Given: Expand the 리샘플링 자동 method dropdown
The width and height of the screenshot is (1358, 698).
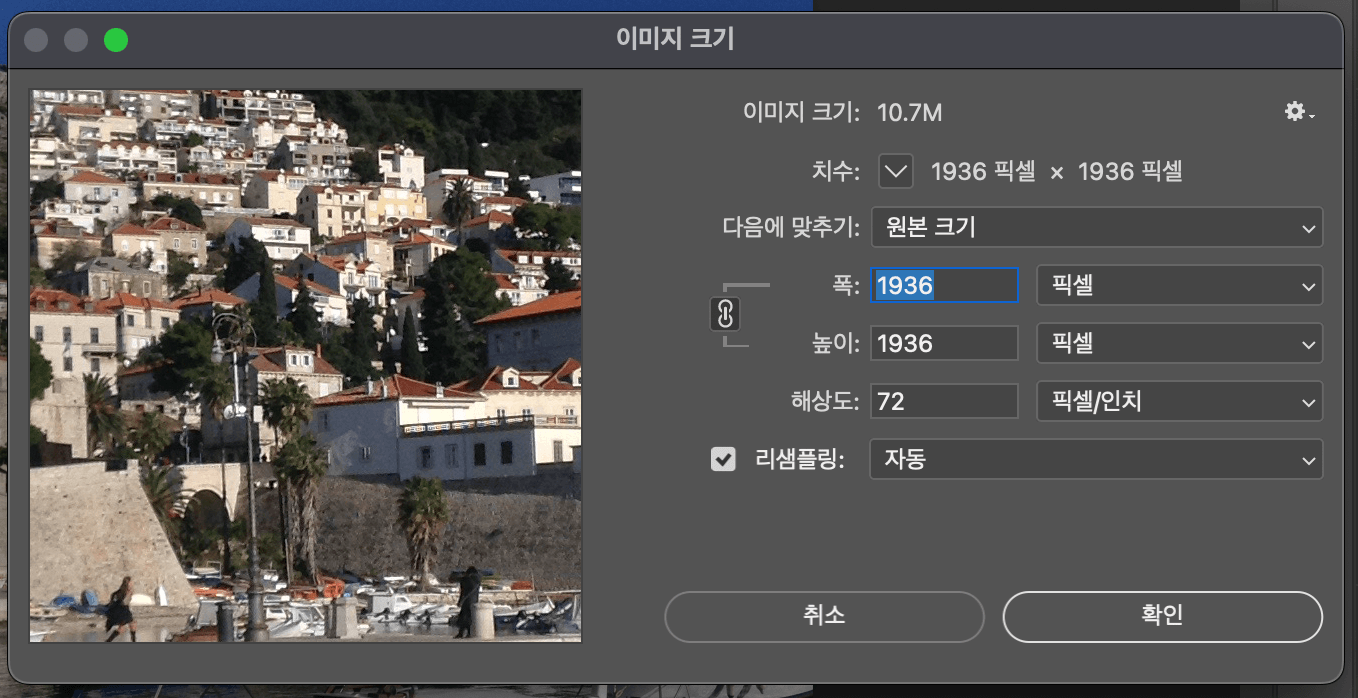Looking at the screenshot, I should [x=1097, y=459].
